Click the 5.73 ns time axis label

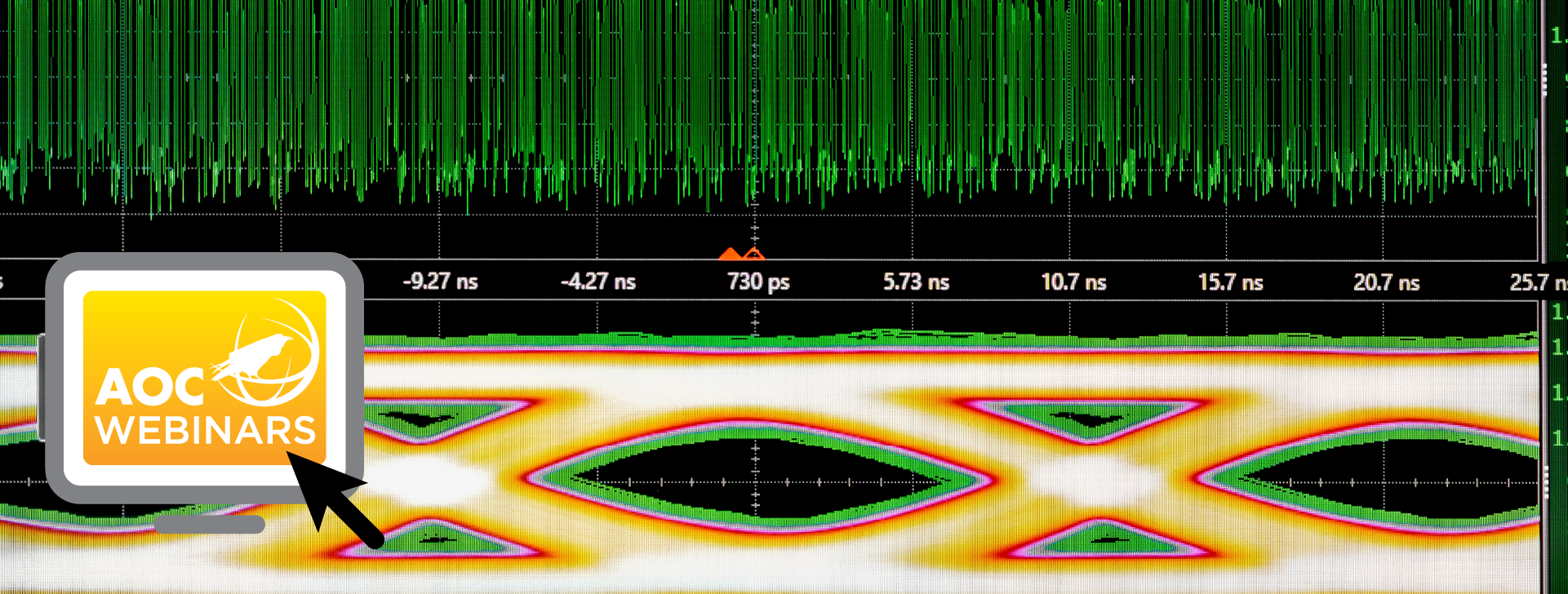coord(916,282)
